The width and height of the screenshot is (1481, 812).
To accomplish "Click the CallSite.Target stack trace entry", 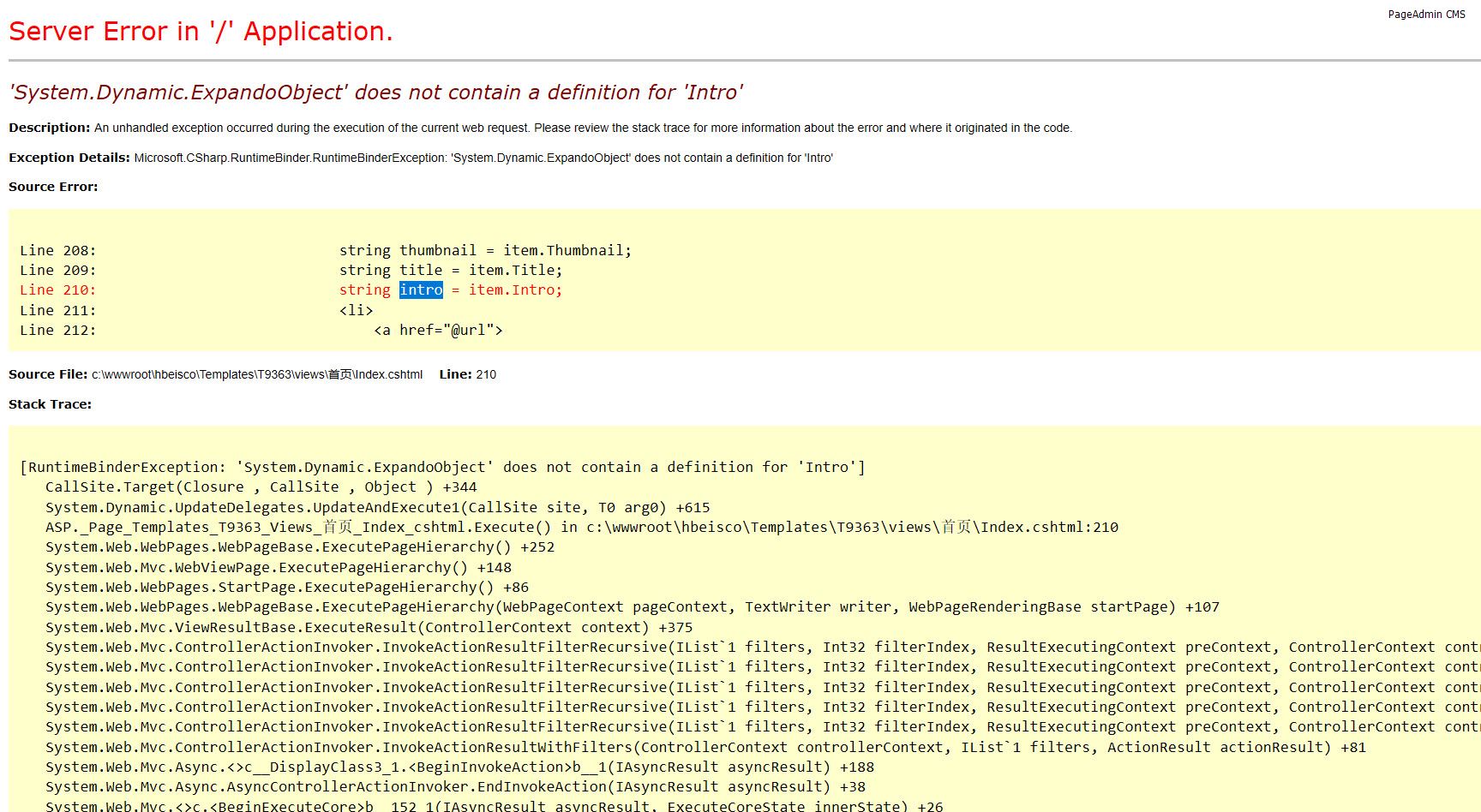I will click(261, 487).
